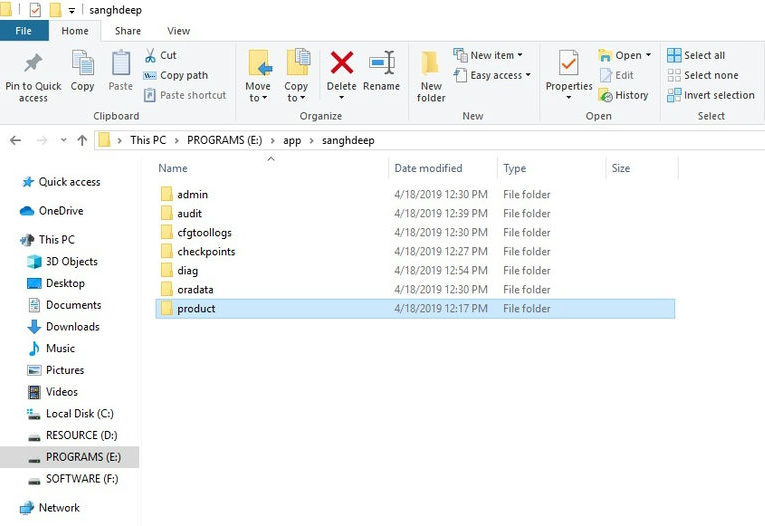Image resolution: width=765 pixels, height=526 pixels.
Task: Switch to the Home ribbon tab
Action: [75, 31]
